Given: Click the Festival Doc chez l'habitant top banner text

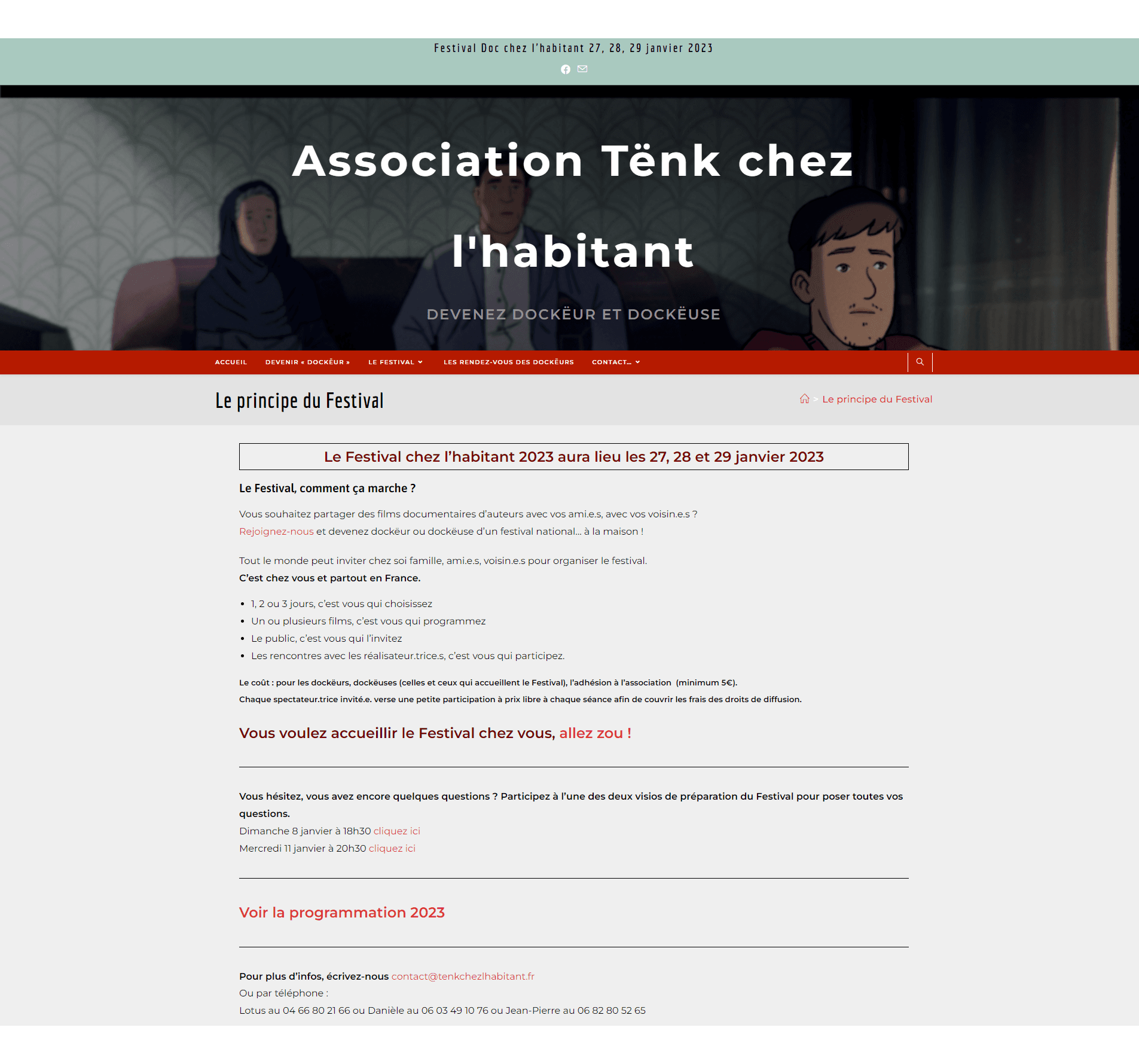Looking at the screenshot, I should [573, 48].
